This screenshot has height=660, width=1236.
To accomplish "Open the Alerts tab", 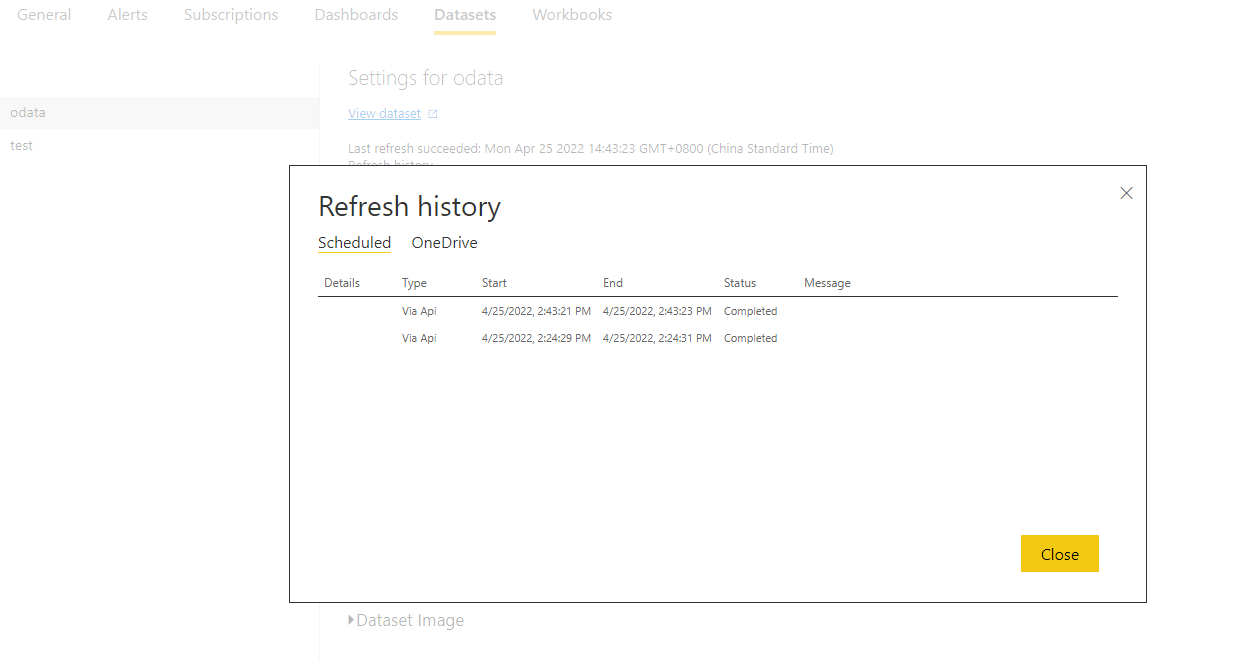I will point(127,15).
